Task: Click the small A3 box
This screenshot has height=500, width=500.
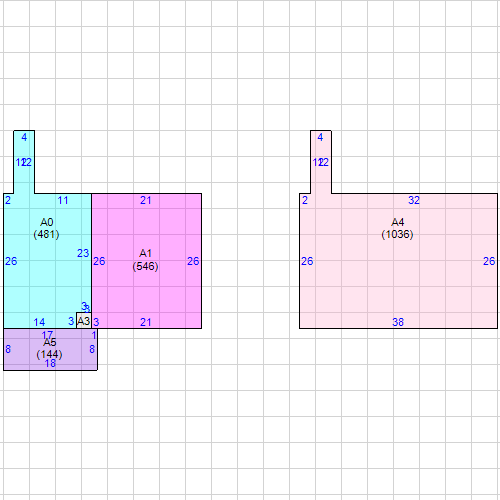Action: pos(84,321)
